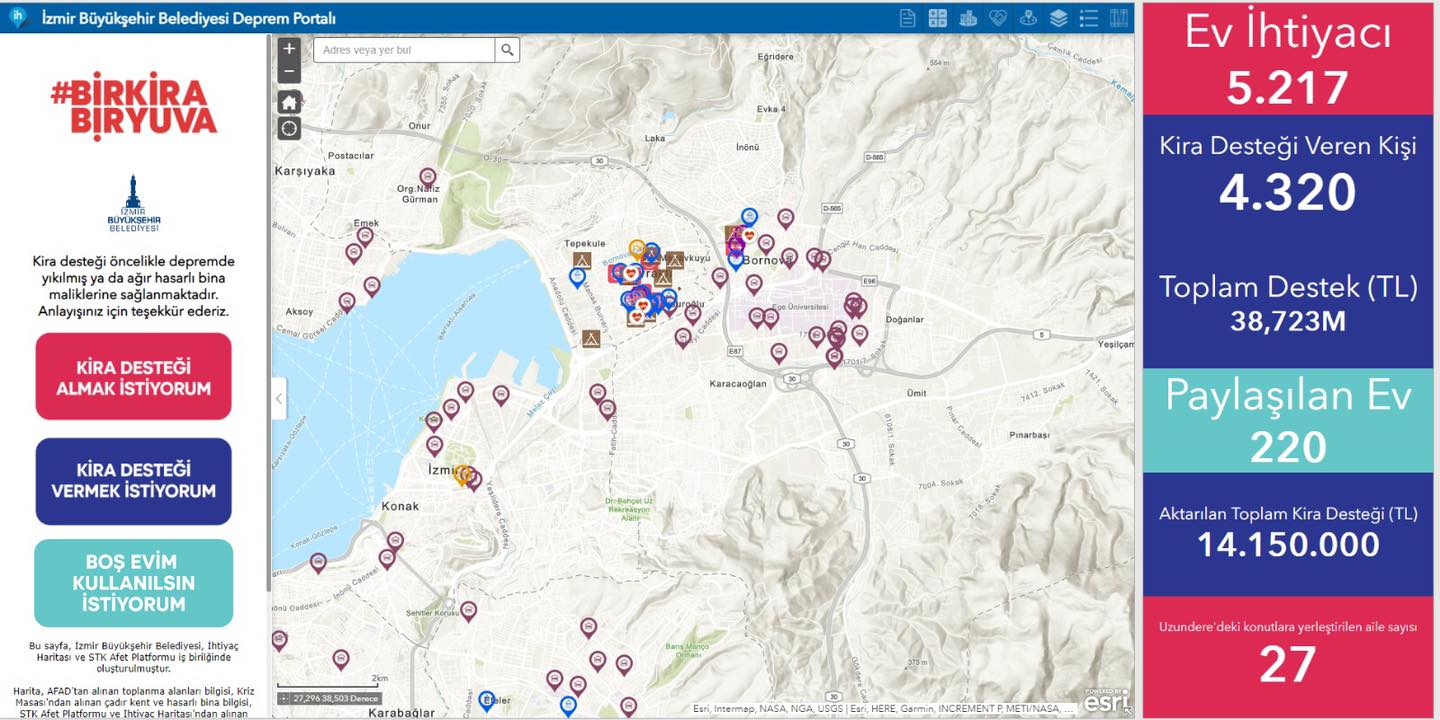Collapse the left side panel arrow
The height and width of the screenshot is (720, 1440).
pyautogui.click(x=279, y=399)
